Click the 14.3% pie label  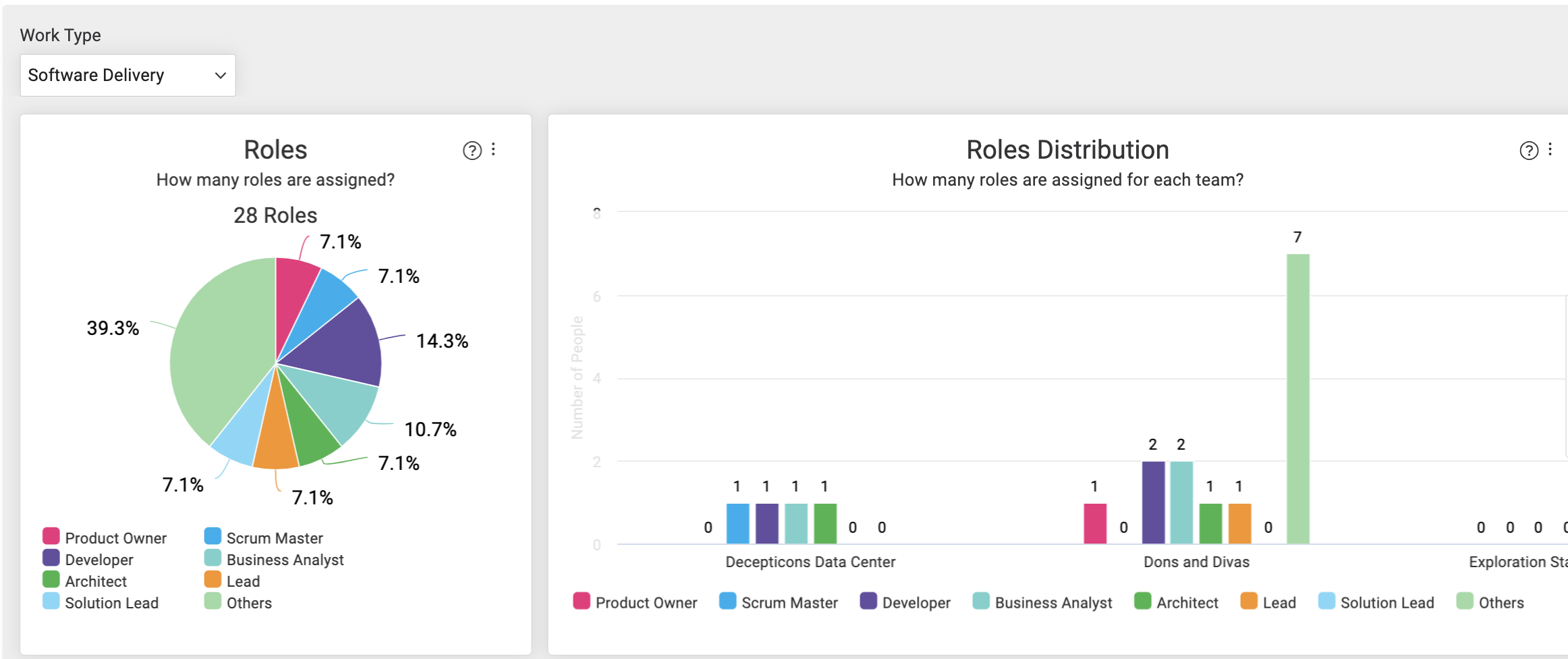pos(442,341)
